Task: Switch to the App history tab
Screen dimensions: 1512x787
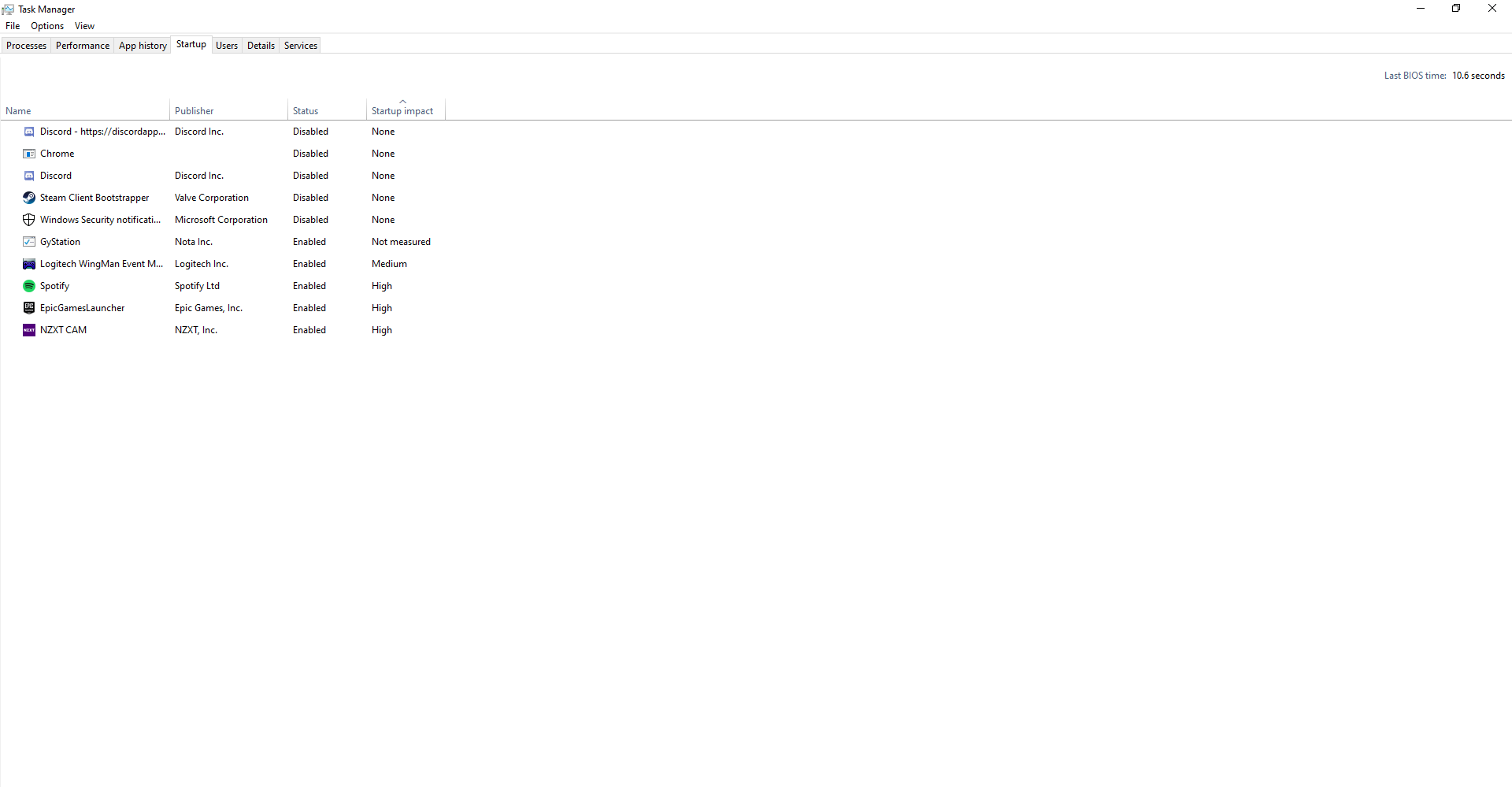Action: 143,46
